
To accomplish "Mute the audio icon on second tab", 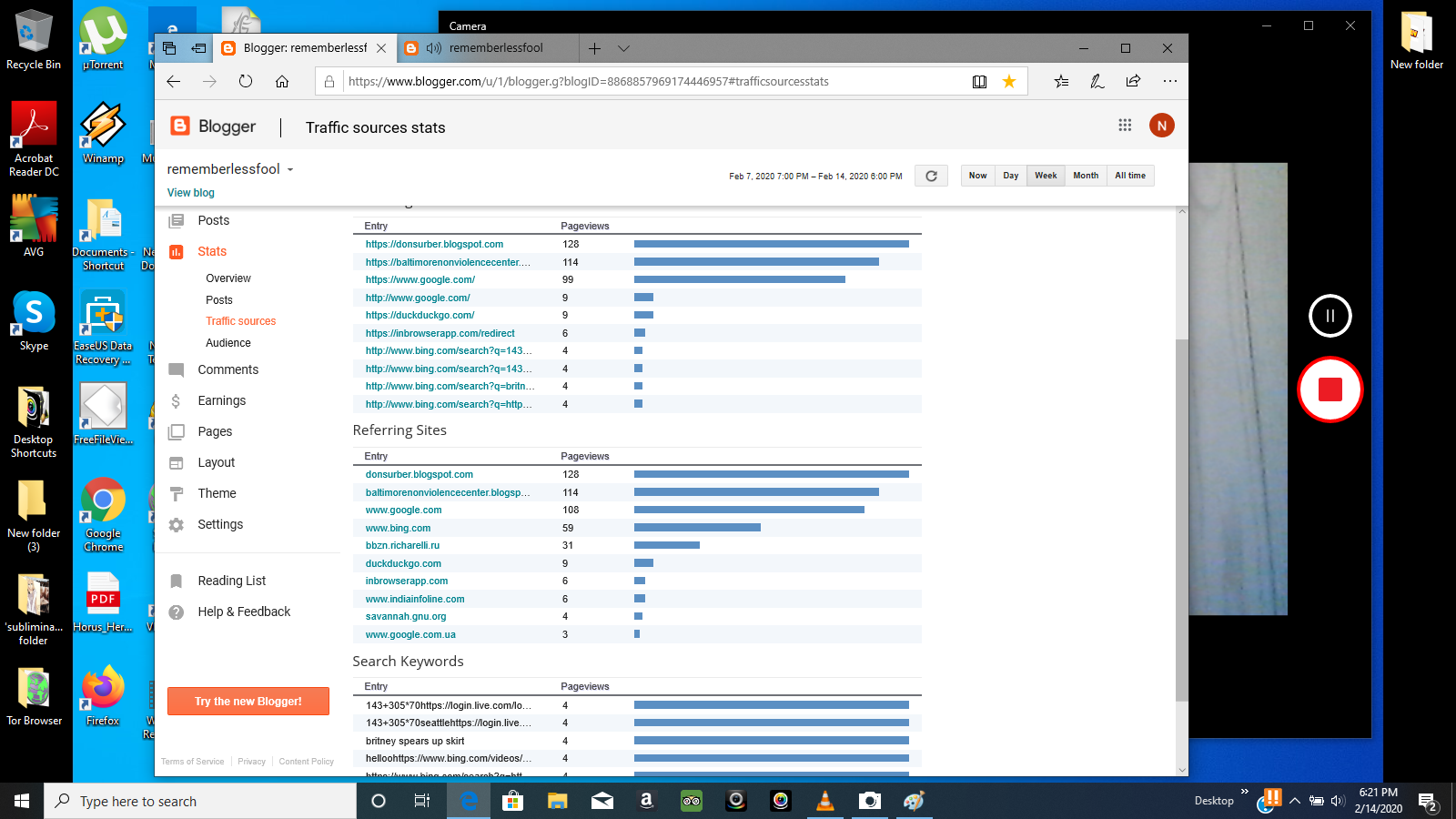I will coord(434,48).
